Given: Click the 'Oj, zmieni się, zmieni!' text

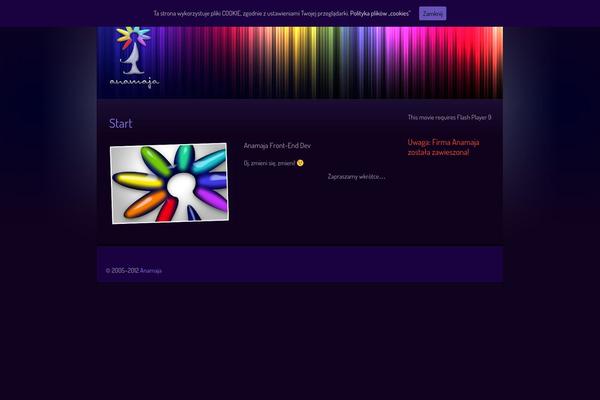Looking at the screenshot, I should pyautogui.click(x=269, y=163).
